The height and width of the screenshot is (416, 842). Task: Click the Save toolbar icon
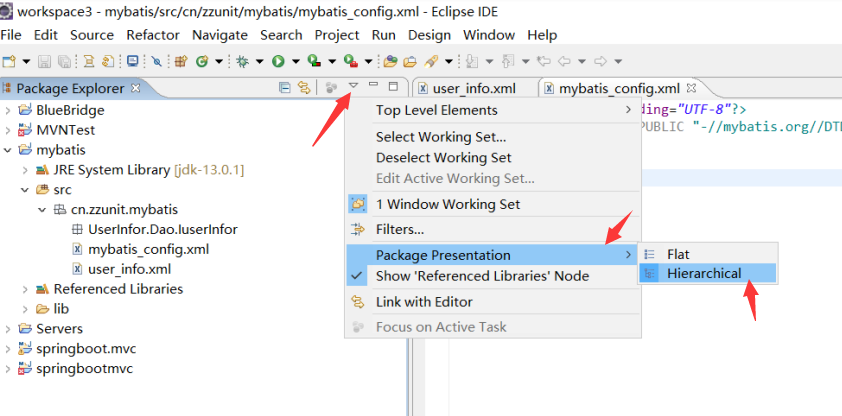(44, 61)
